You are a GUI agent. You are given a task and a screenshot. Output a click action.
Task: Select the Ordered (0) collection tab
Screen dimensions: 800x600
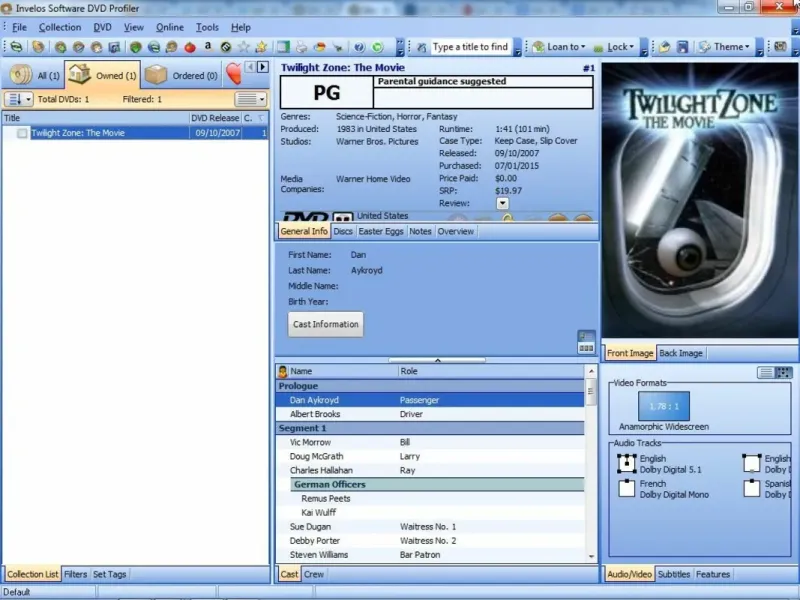pos(183,76)
